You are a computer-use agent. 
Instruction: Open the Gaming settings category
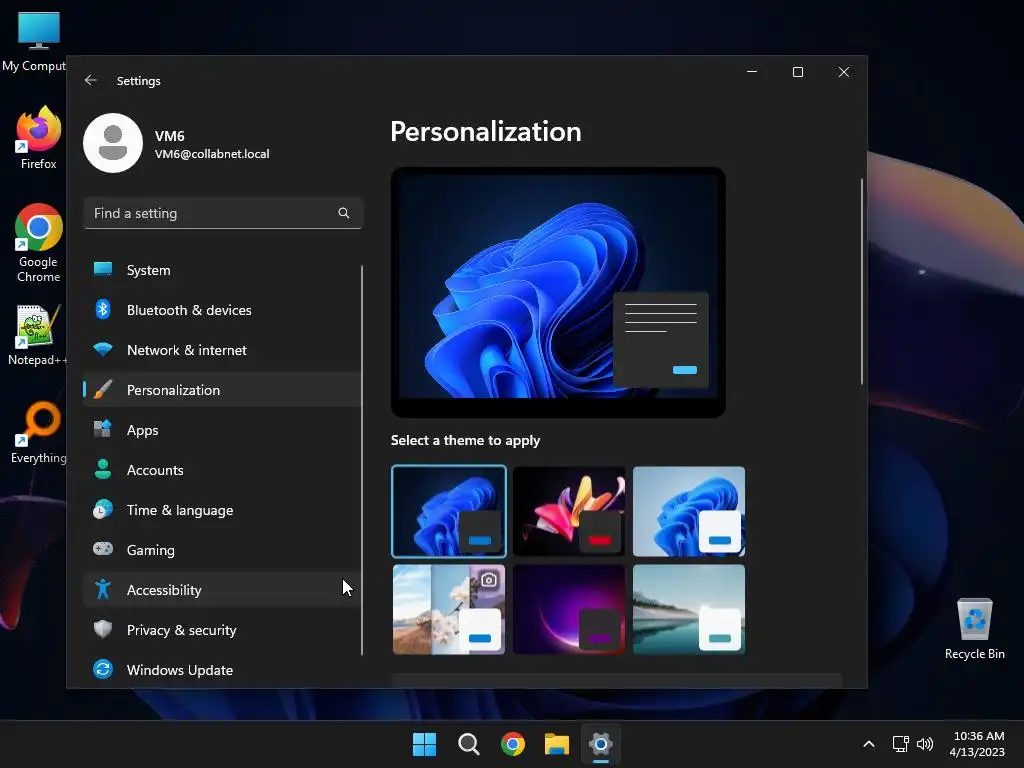[x=222, y=550]
